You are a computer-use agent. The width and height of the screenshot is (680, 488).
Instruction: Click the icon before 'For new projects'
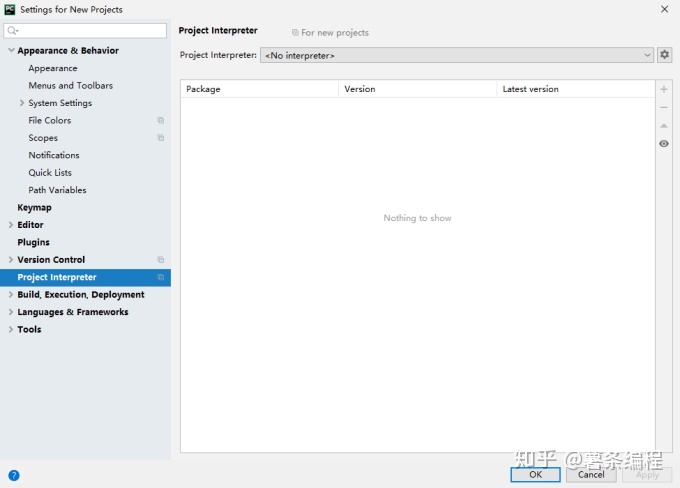click(x=295, y=33)
